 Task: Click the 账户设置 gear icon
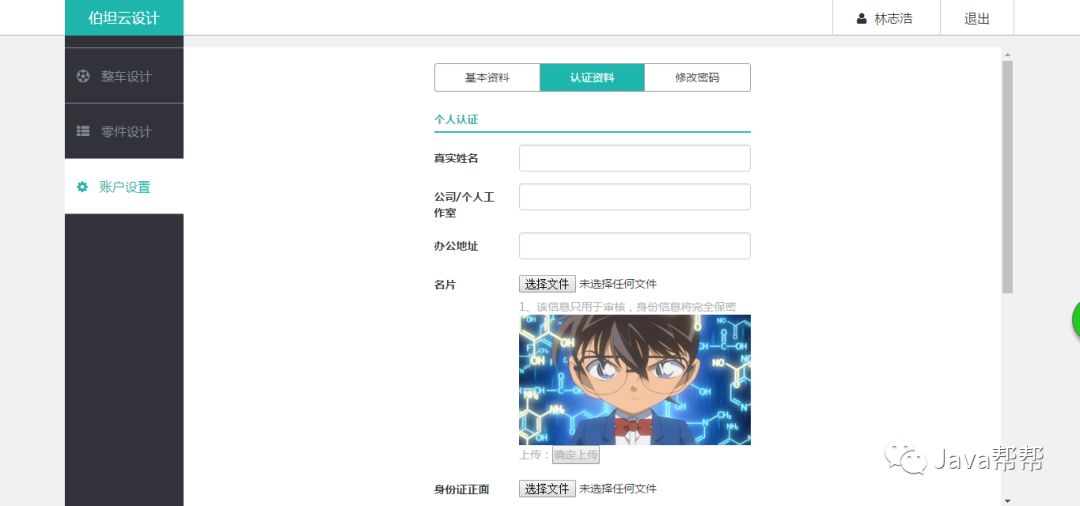pyautogui.click(x=83, y=187)
